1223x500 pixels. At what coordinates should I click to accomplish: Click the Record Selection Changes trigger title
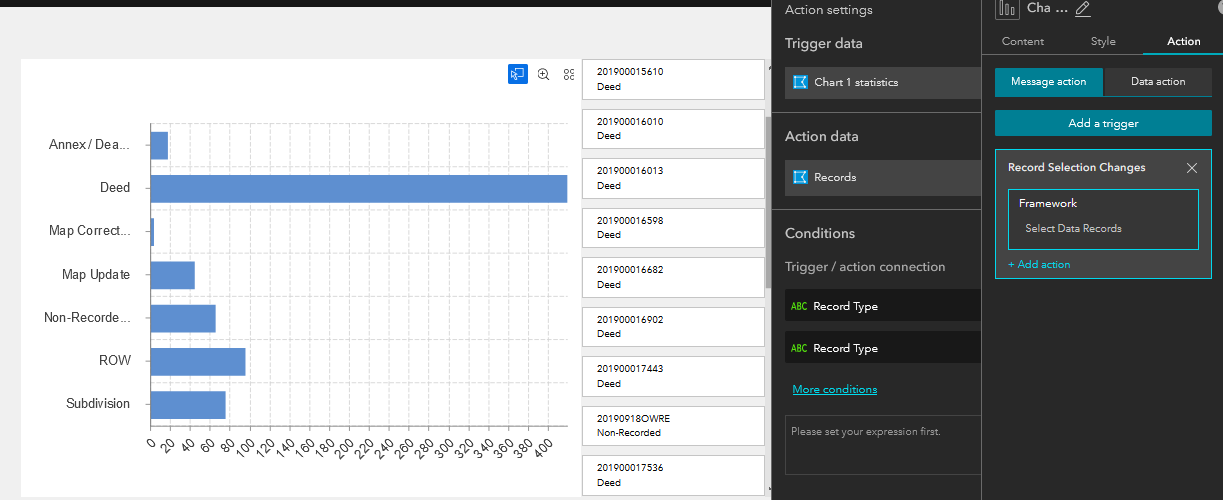(1077, 168)
